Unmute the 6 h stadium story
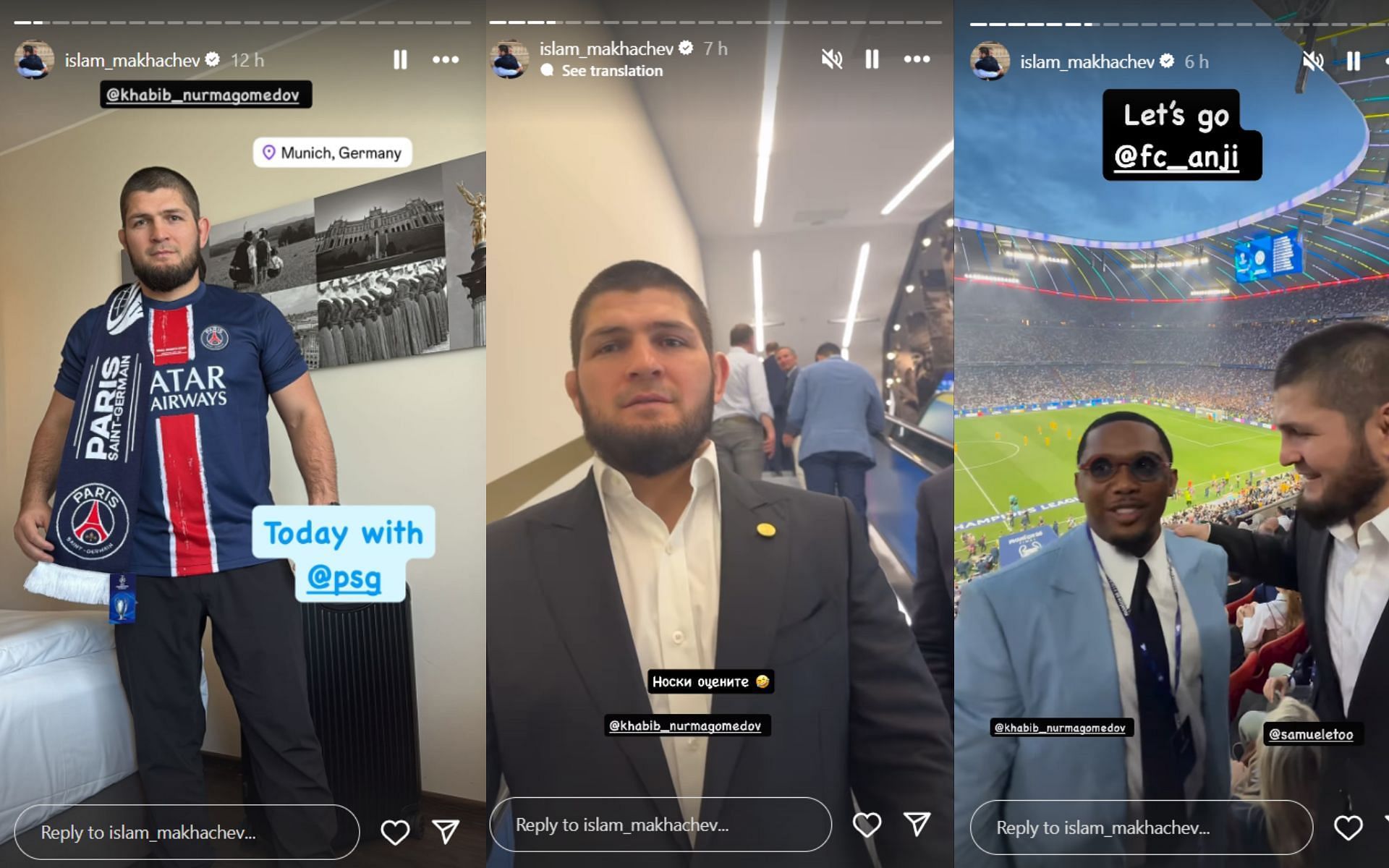The image size is (1389, 868). pyautogui.click(x=1313, y=61)
